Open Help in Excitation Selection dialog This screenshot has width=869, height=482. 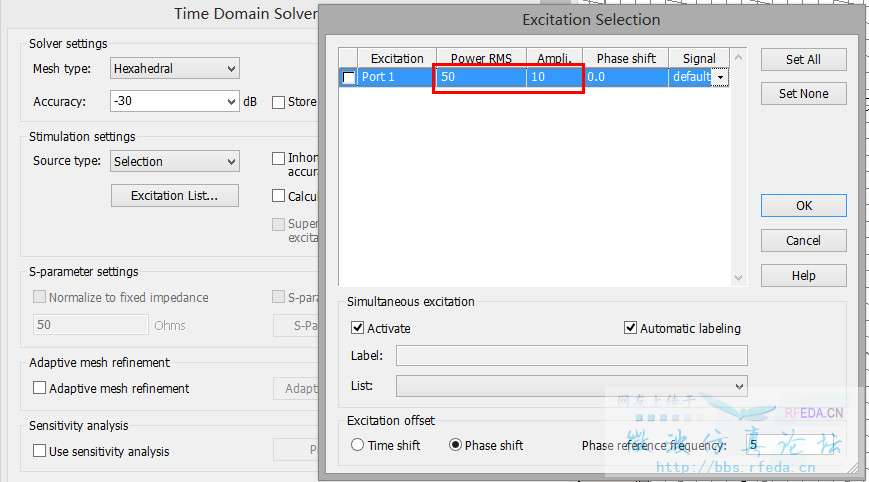tap(803, 275)
